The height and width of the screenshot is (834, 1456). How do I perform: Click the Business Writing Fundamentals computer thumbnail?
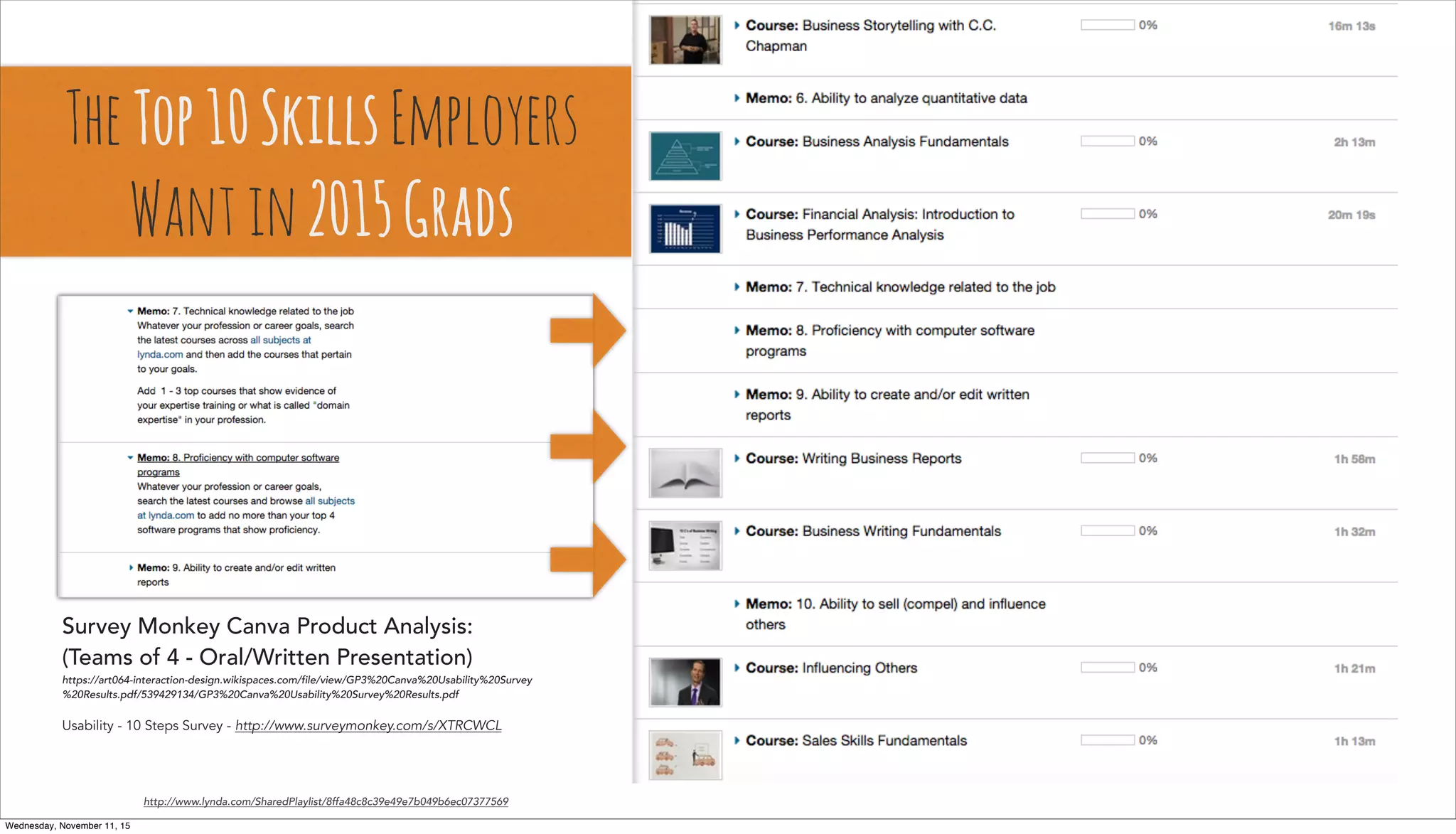pyautogui.click(x=685, y=546)
